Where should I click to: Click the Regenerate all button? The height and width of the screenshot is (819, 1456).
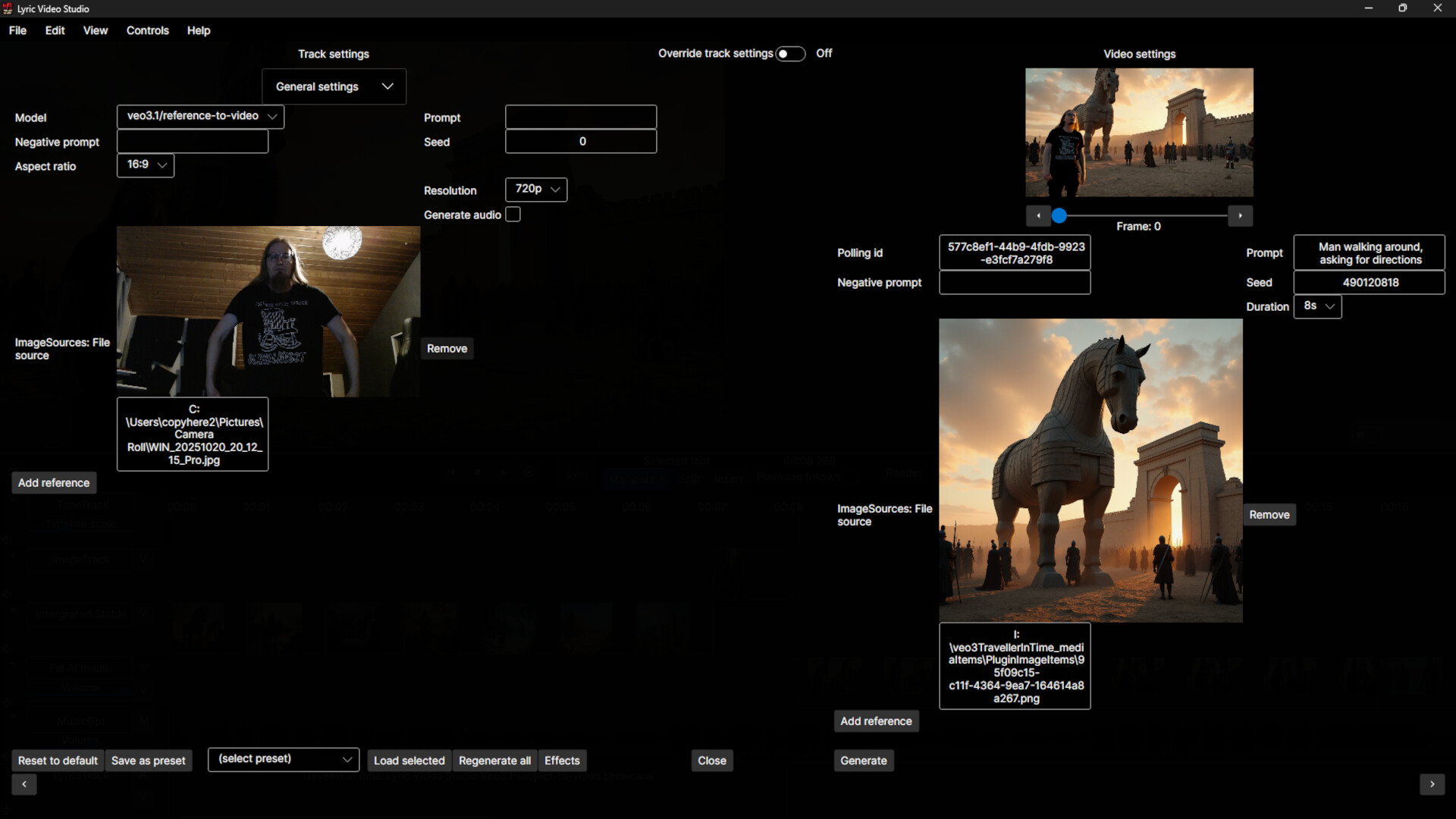point(494,760)
